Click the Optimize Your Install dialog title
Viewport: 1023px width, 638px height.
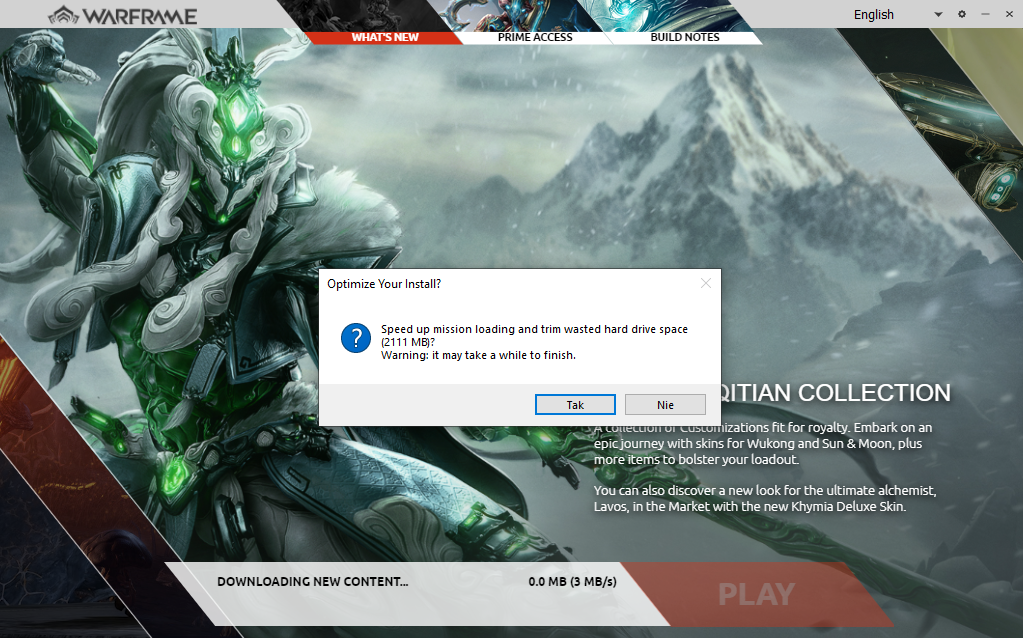coord(384,284)
